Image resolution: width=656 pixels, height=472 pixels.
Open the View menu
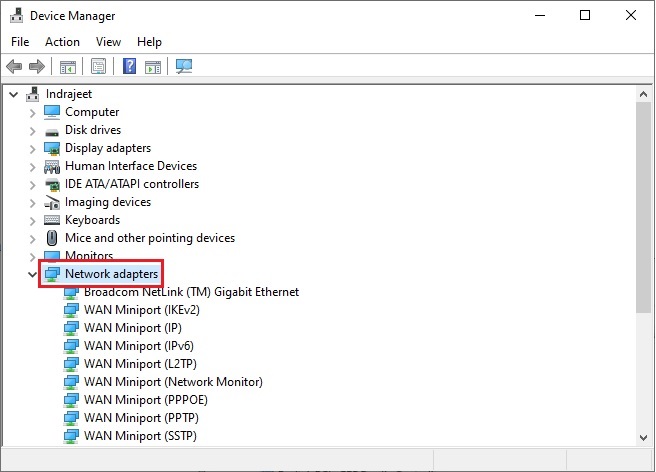(108, 42)
